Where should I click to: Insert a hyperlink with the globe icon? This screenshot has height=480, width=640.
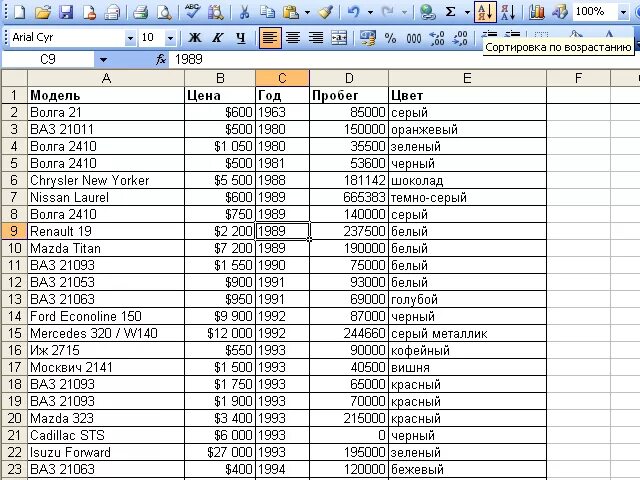(x=427, y=12)
